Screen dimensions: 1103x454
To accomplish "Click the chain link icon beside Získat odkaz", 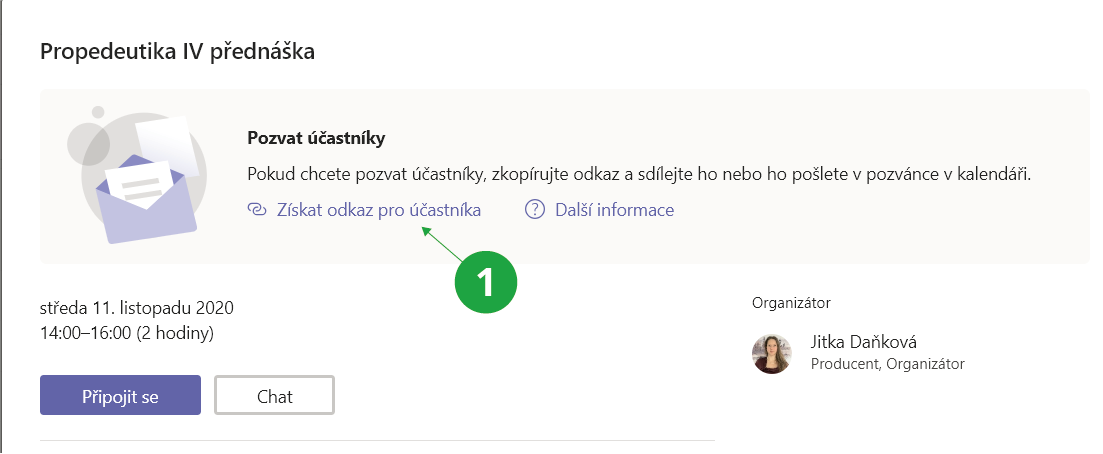I will (x=257, y=210).
